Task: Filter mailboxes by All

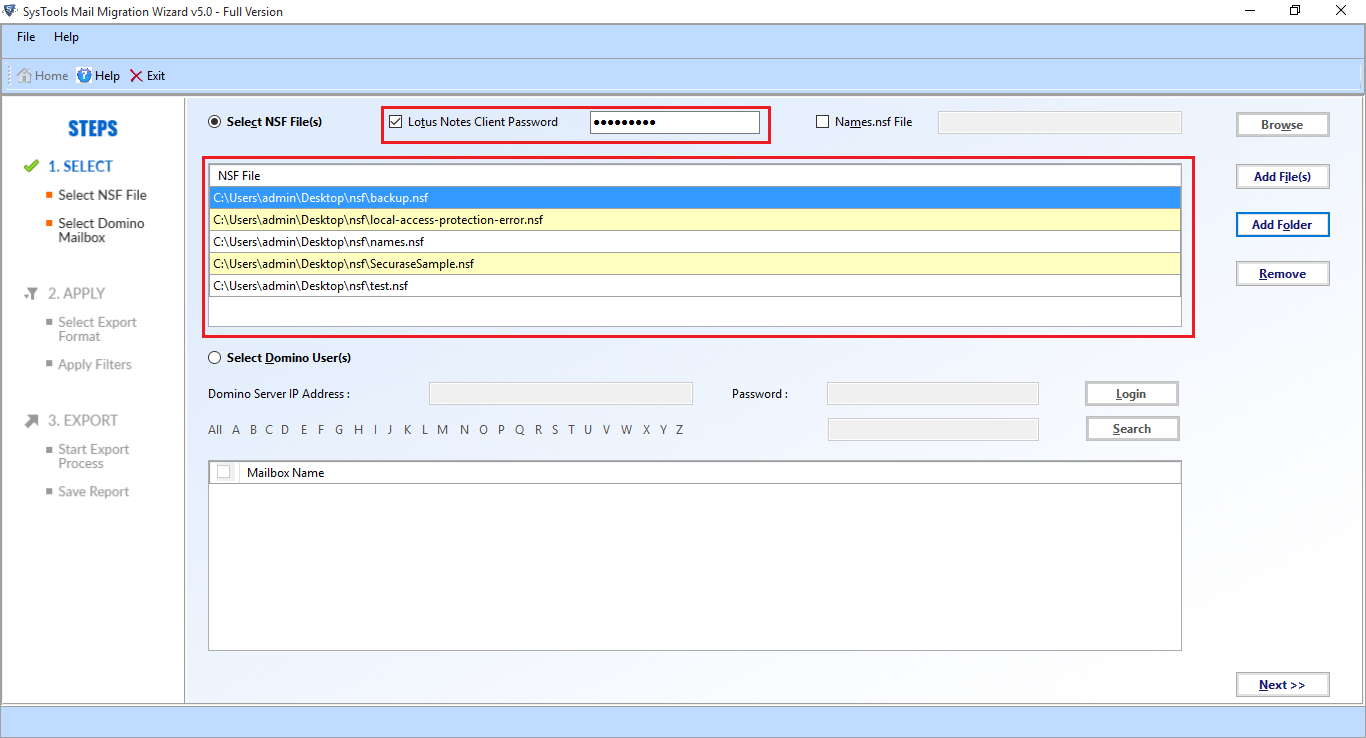Action: click(215, 430)
